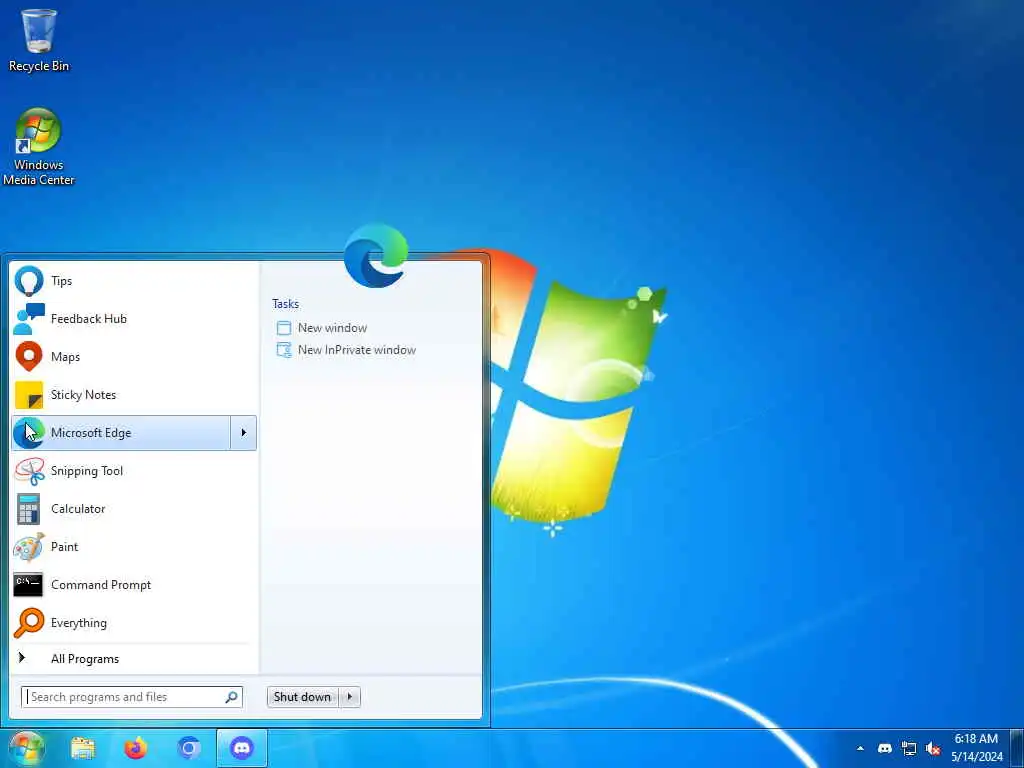Open Command Prompt
Viewport: 1024px width, 768px height.
point(134,584)
